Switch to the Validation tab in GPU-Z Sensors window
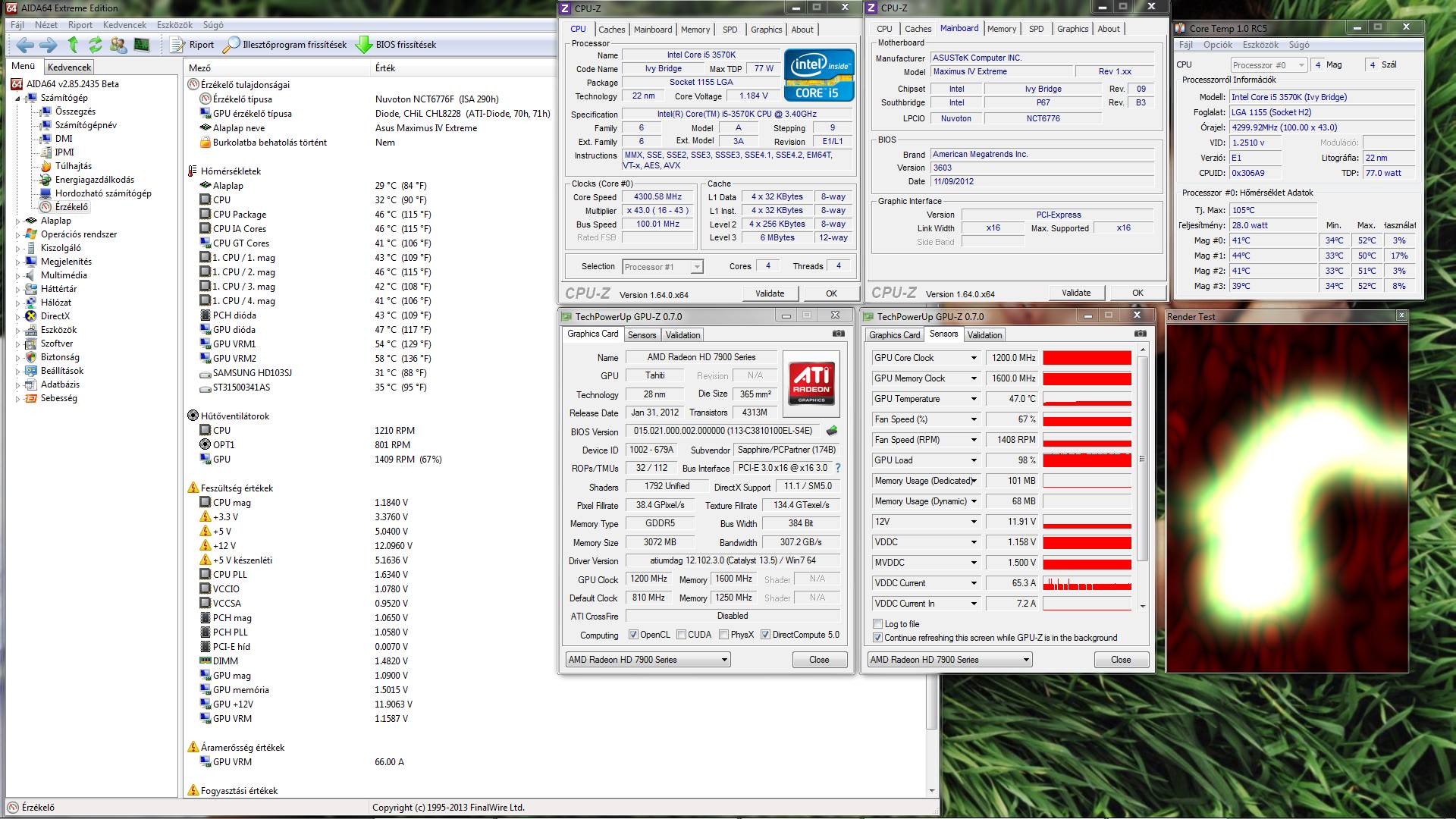Screen dimensions: 1456x819 tap(984, 334)
